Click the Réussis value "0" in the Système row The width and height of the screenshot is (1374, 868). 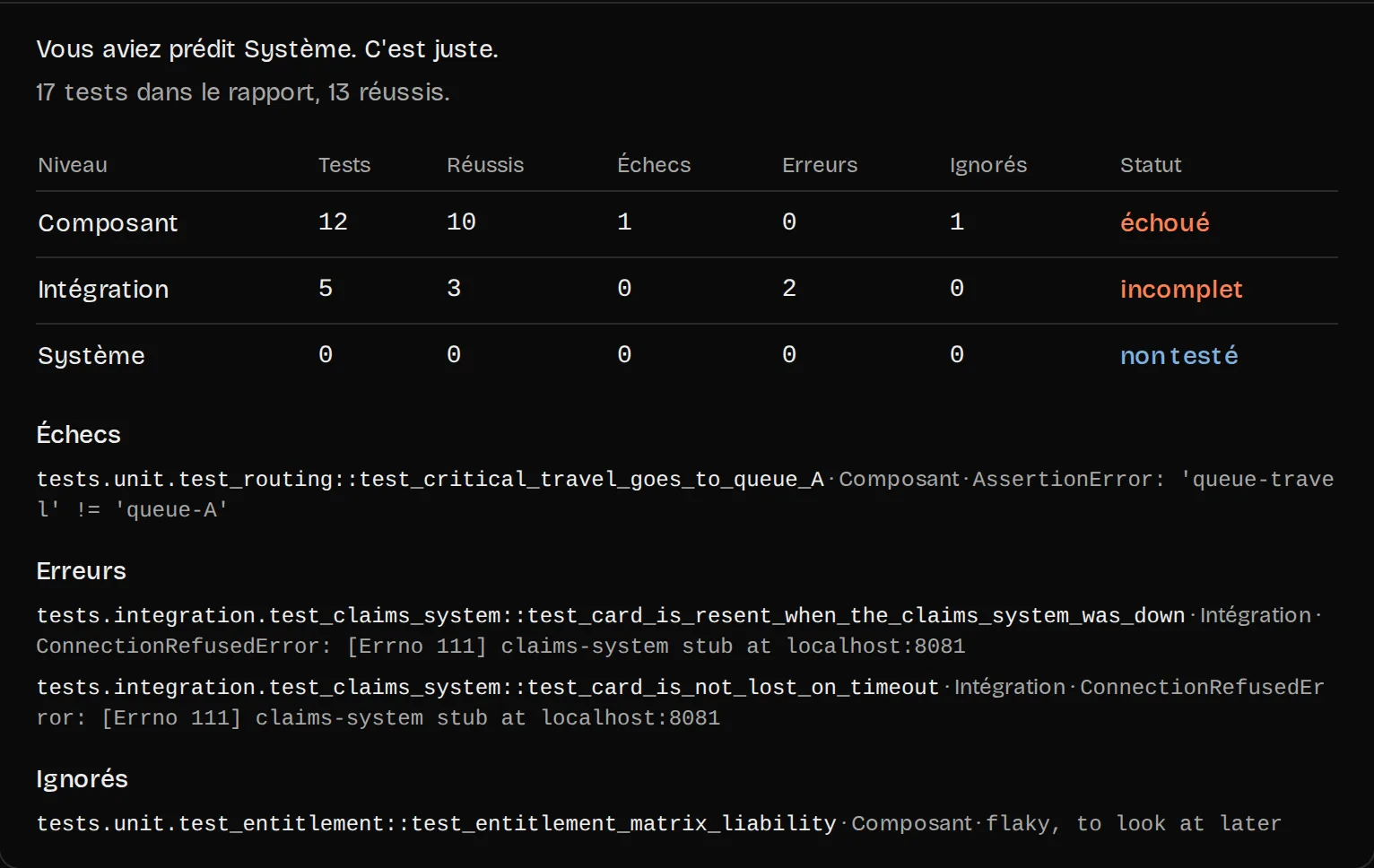(x=454, y=354)
